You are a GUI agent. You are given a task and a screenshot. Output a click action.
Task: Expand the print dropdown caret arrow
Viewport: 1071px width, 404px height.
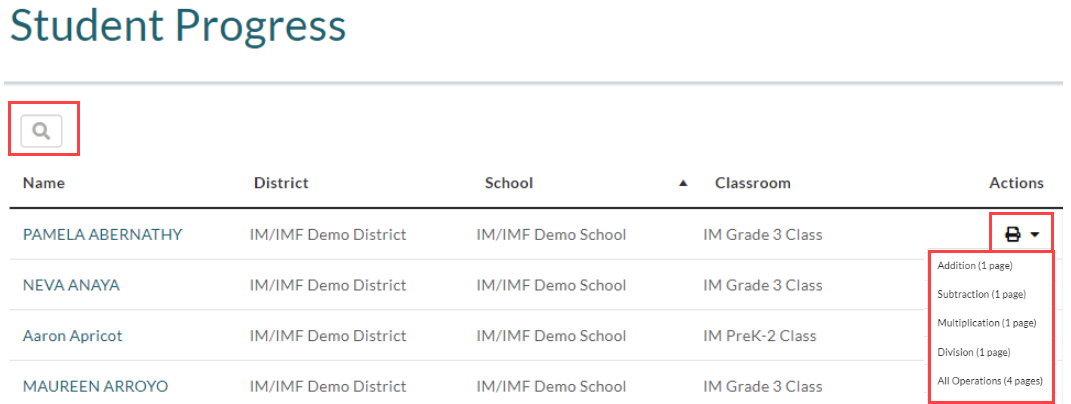1035,235
